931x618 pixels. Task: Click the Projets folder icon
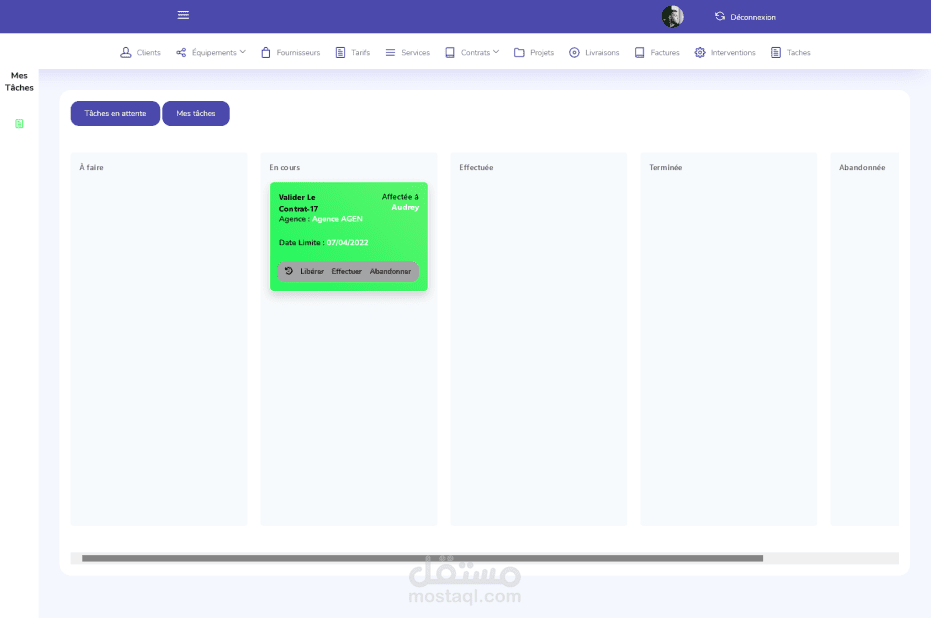point(519,52)
